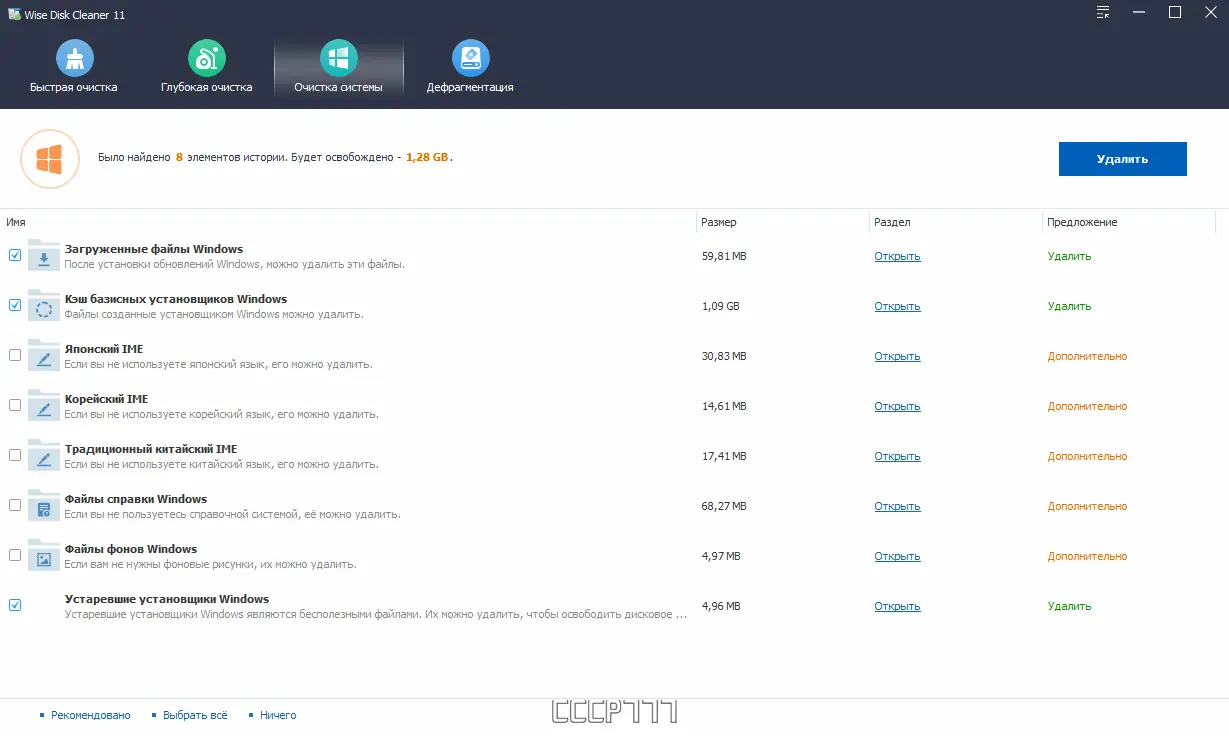Click the blue Удалить button
1229x736 pixels.
pos(1122,159)
